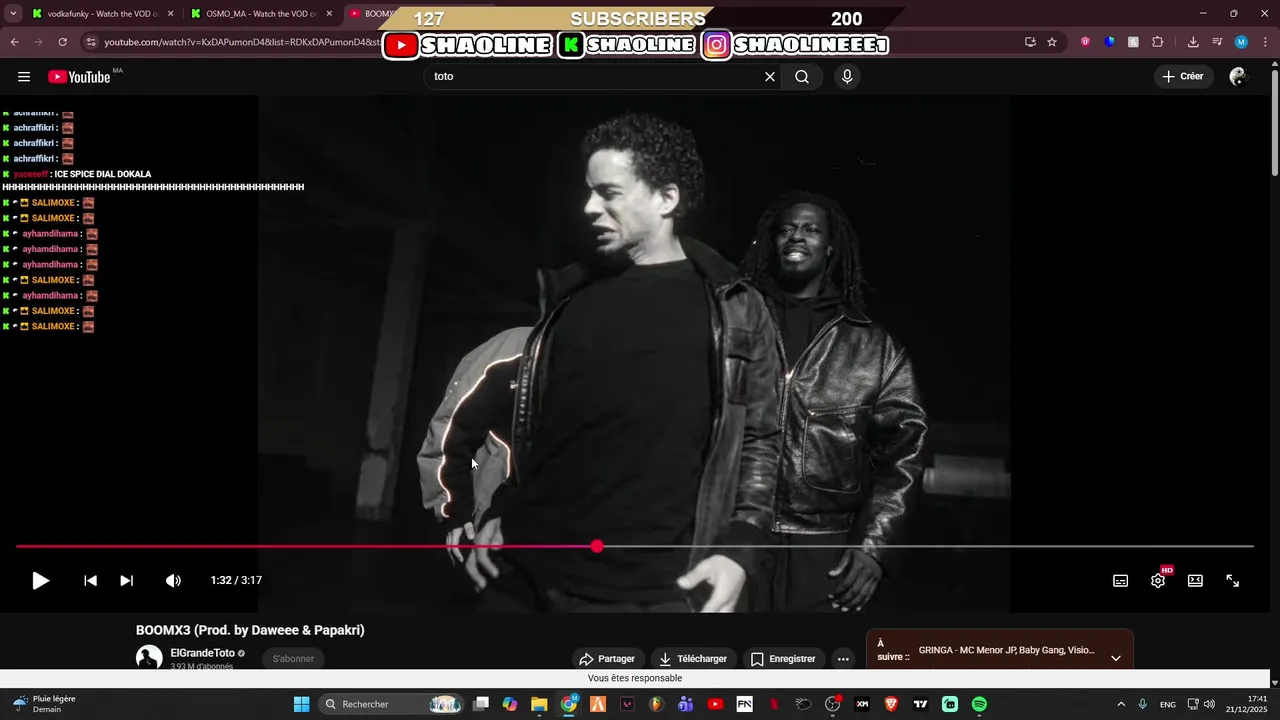The image size is (1280, 720).
Task: Reload the page
Action: point(62,42)
